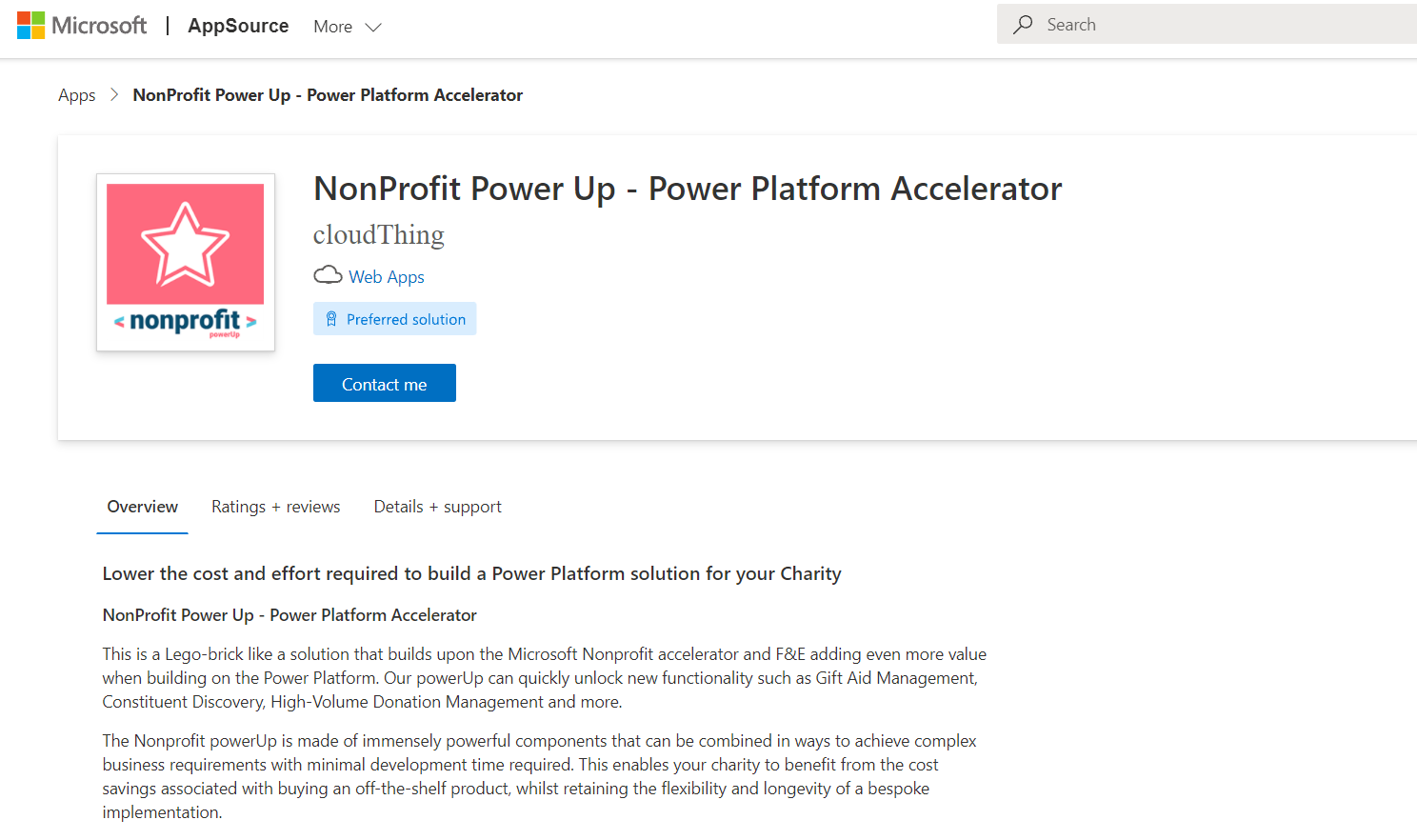Click the Contact me button

(x=385, y=383)
